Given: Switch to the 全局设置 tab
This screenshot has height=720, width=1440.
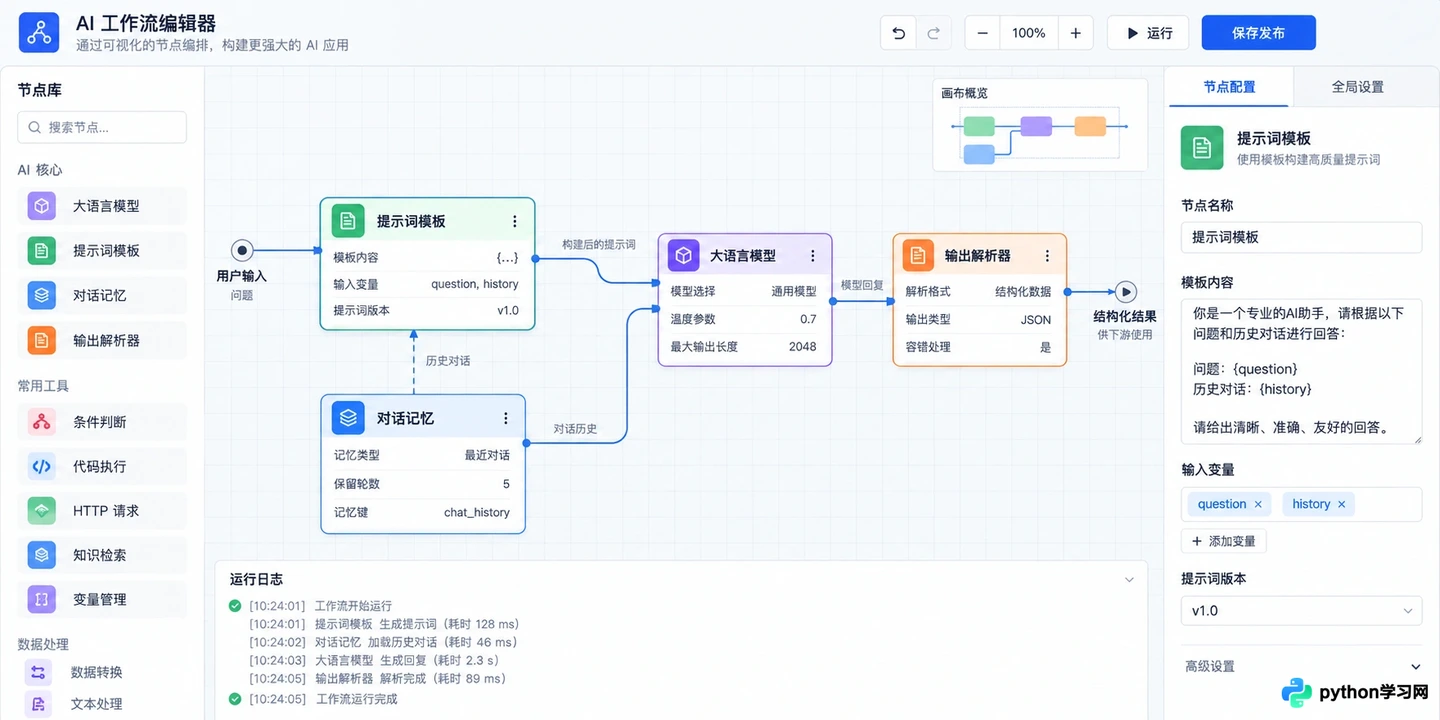Looking at the screenshot, I should tap(1358, 87).
